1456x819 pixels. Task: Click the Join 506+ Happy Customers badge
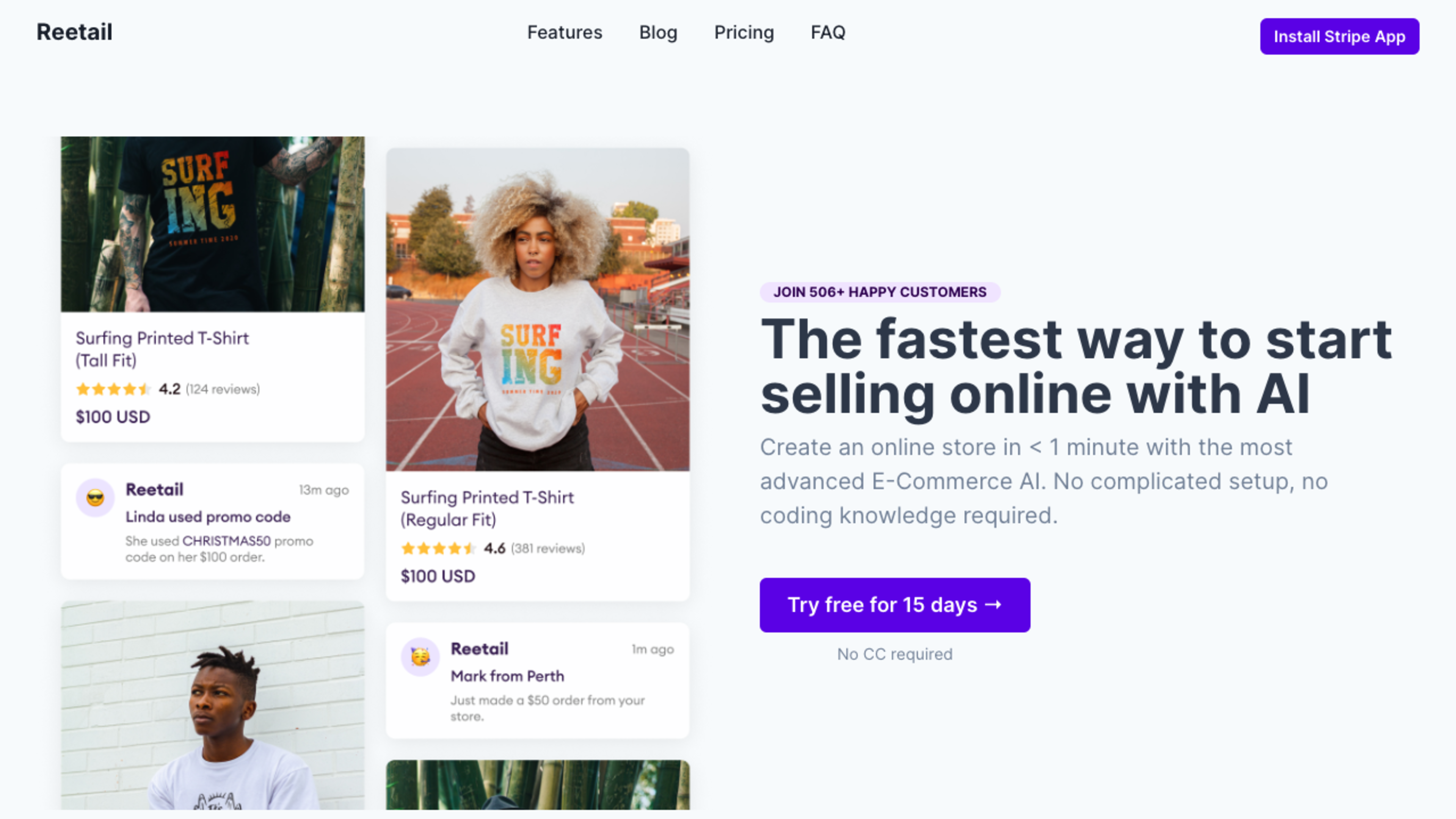(x=880, y=292)
